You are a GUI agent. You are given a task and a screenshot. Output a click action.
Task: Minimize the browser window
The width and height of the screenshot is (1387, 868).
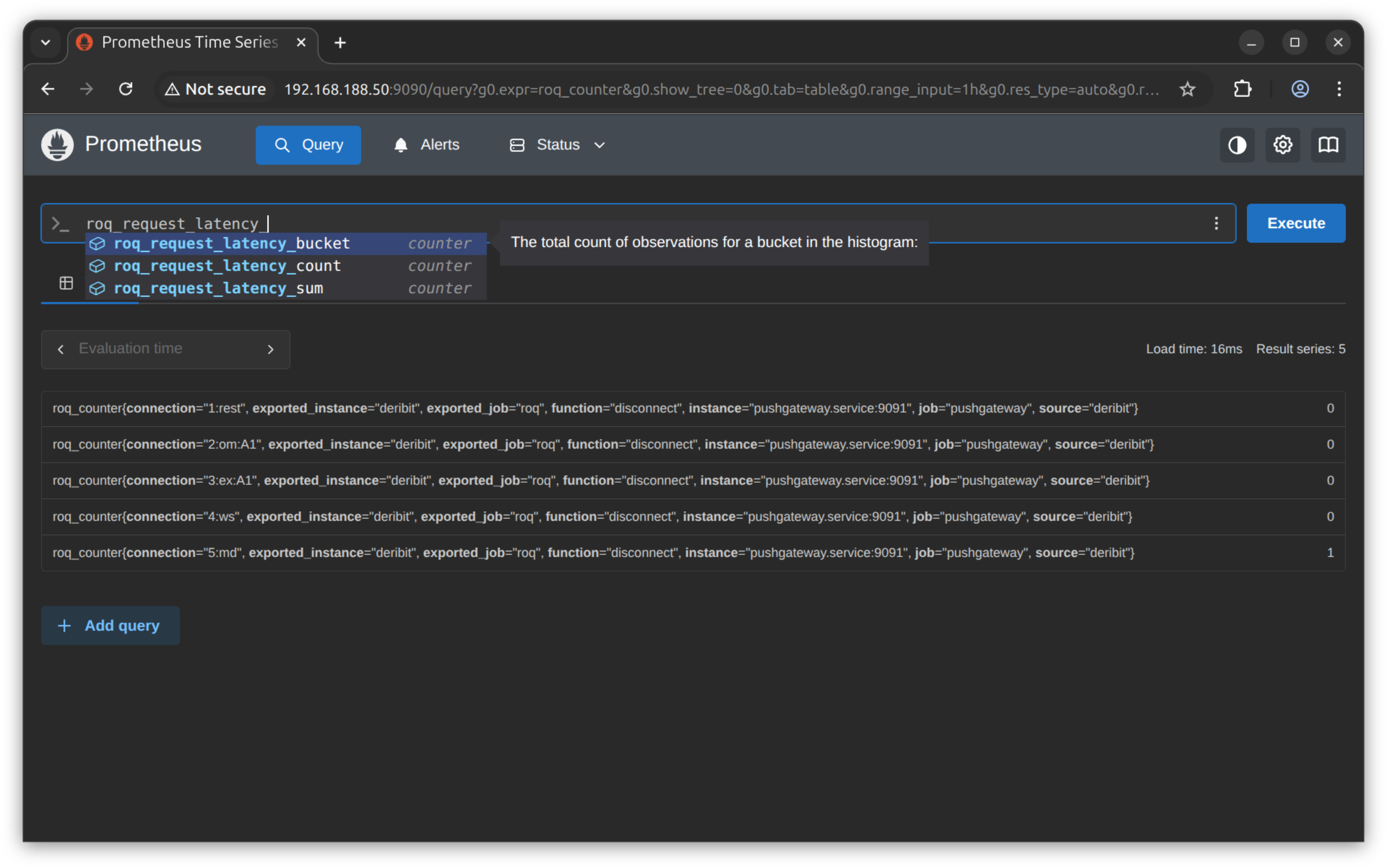coord(1251,42)
